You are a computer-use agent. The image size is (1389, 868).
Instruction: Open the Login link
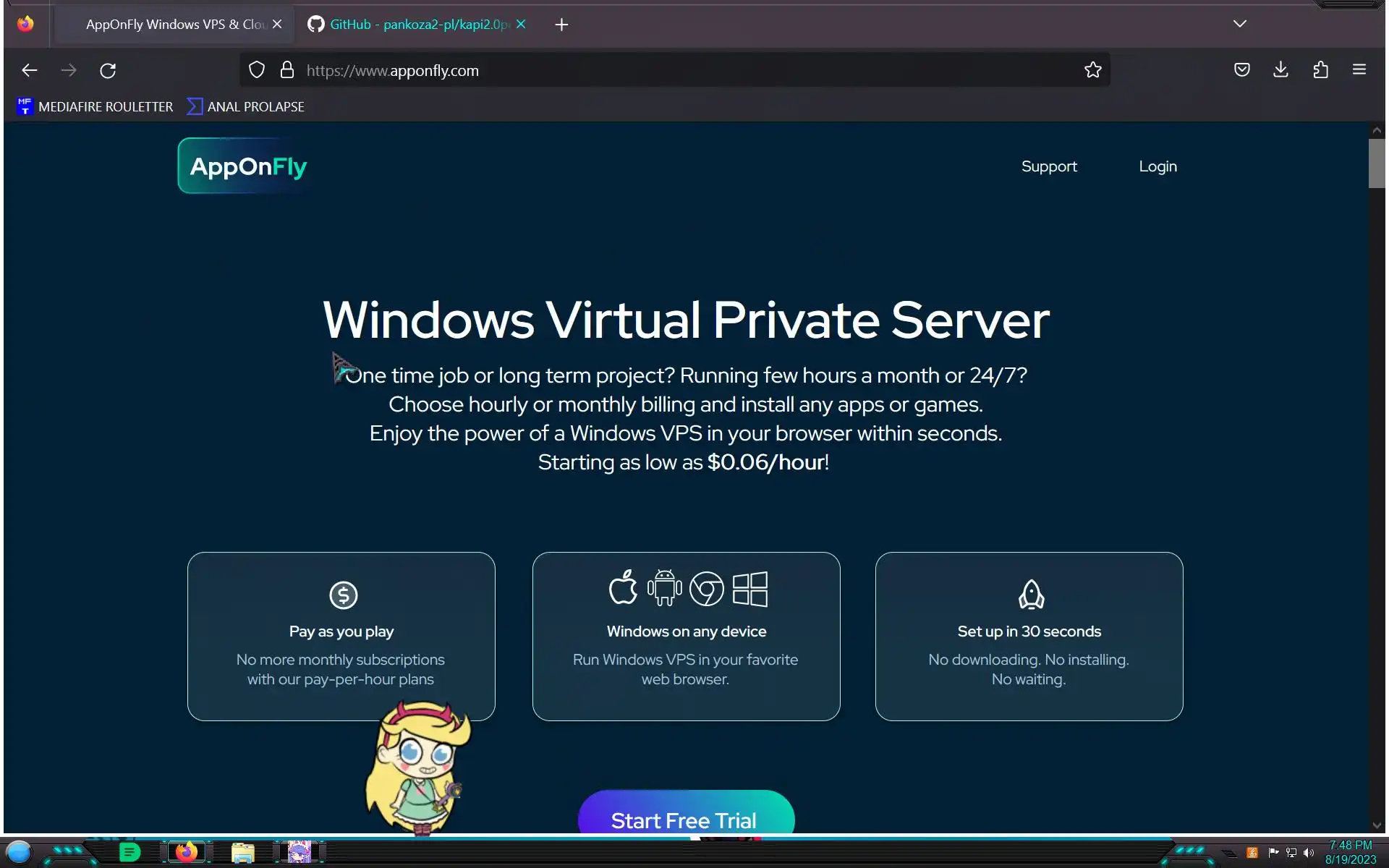pos(1157,166)
